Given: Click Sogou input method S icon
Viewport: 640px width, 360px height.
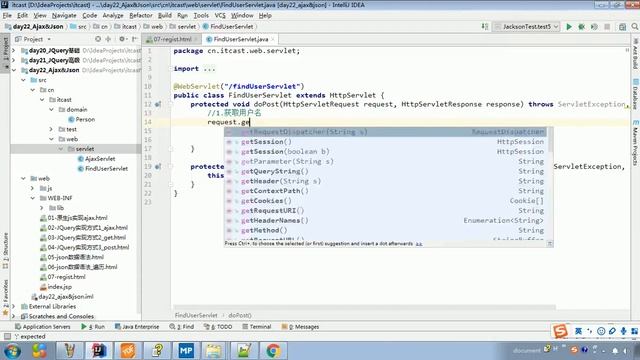Looking at the screenshot, I should click(x=560, y=331).
